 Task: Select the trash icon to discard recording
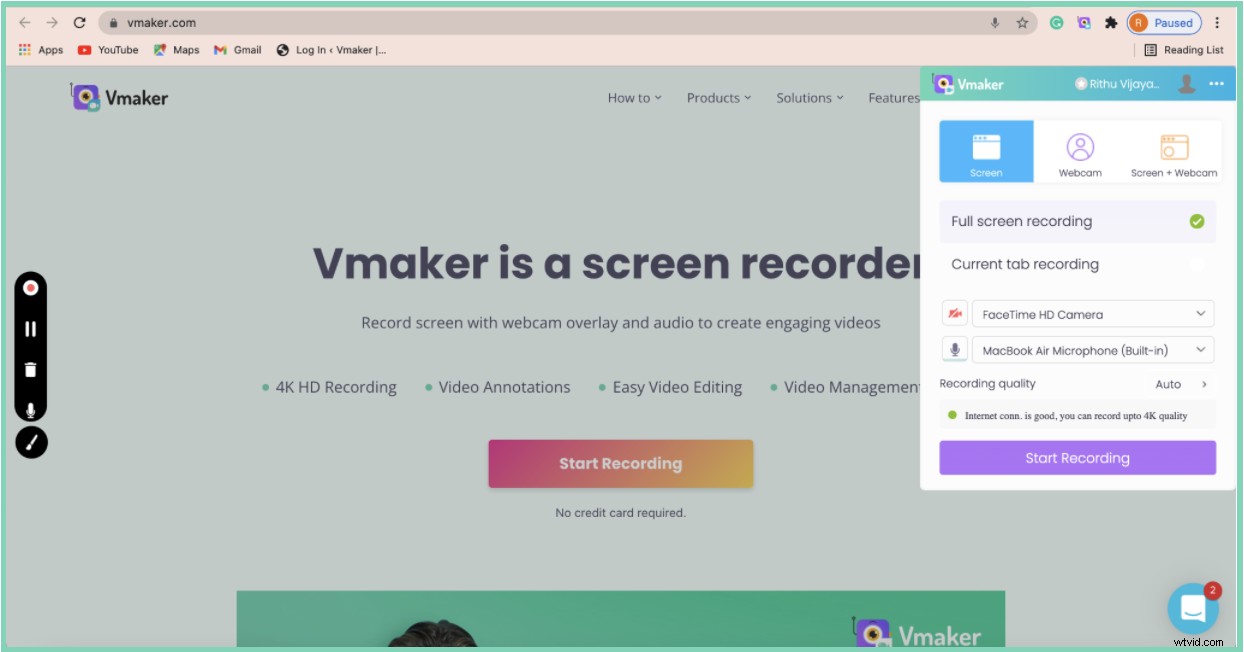click(30, 368)
